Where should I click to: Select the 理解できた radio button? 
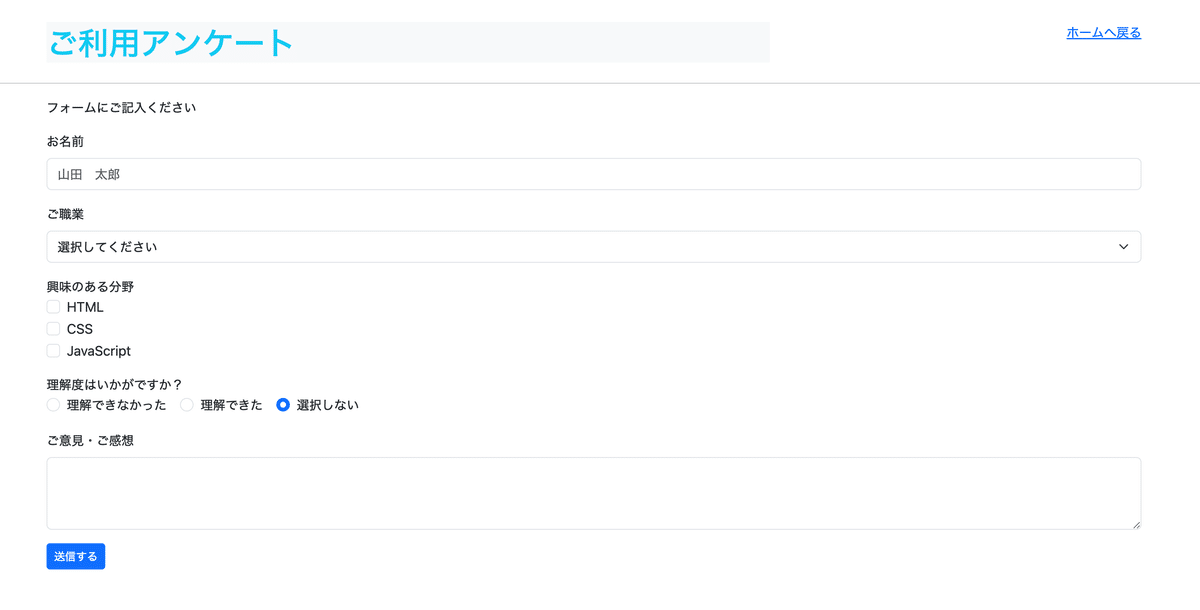click(186, 404)
